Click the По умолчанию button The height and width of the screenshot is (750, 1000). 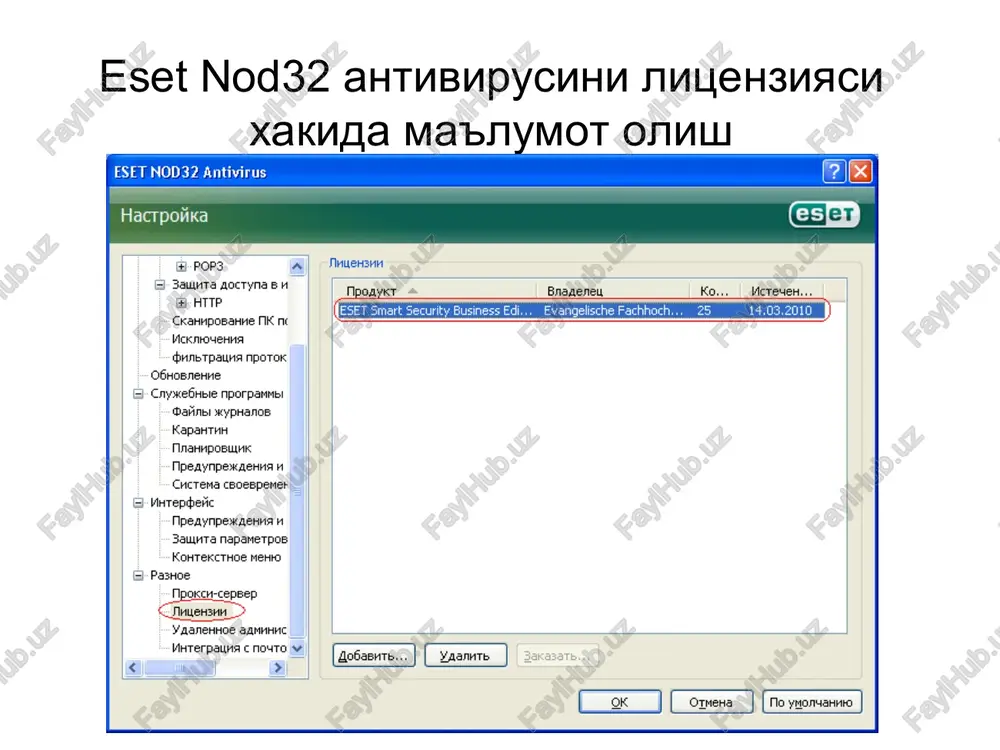(812, 702)
